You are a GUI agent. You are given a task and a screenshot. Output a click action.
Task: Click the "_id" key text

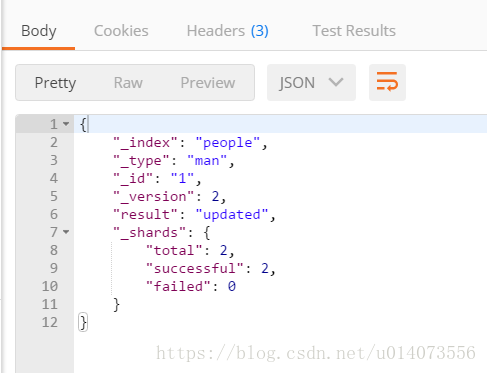133,179
